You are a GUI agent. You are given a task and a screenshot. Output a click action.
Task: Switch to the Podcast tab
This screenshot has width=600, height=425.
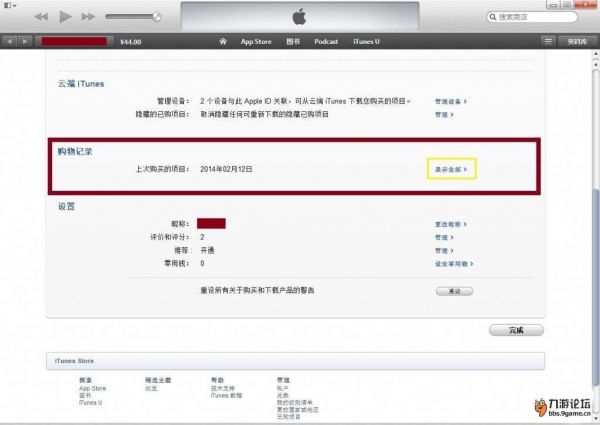[324, 41]
